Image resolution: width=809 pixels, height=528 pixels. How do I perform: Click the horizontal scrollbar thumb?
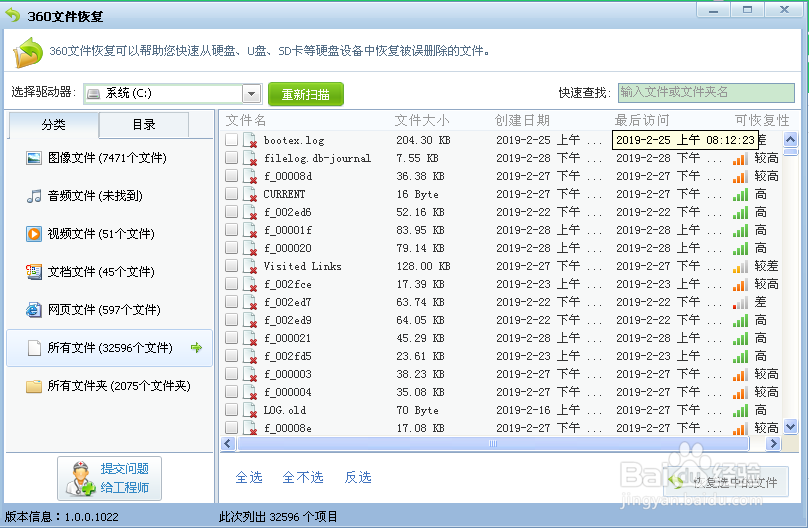click(x=493, y=443)
